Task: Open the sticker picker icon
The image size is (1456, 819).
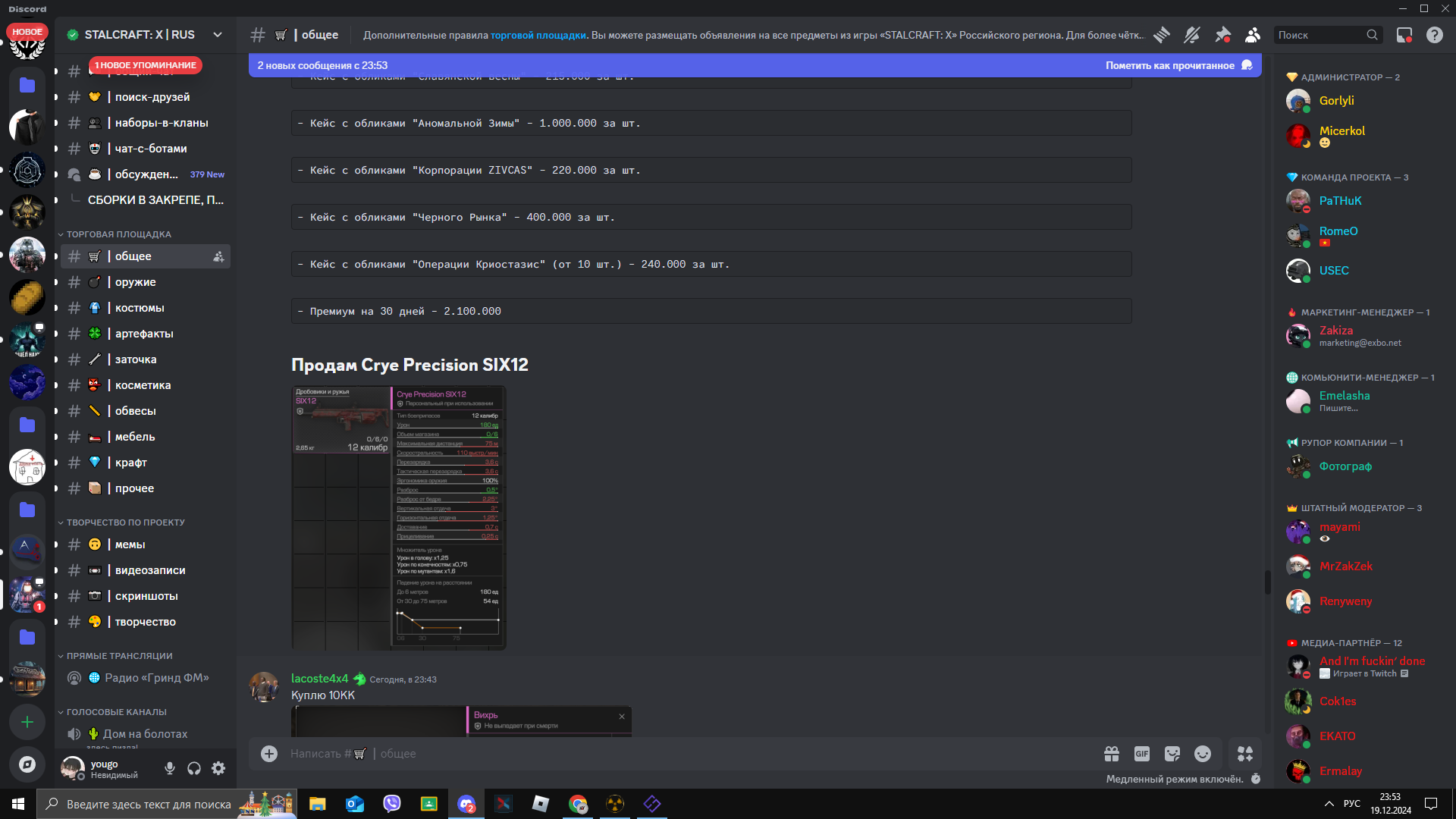Action: tap(1172, 754)
